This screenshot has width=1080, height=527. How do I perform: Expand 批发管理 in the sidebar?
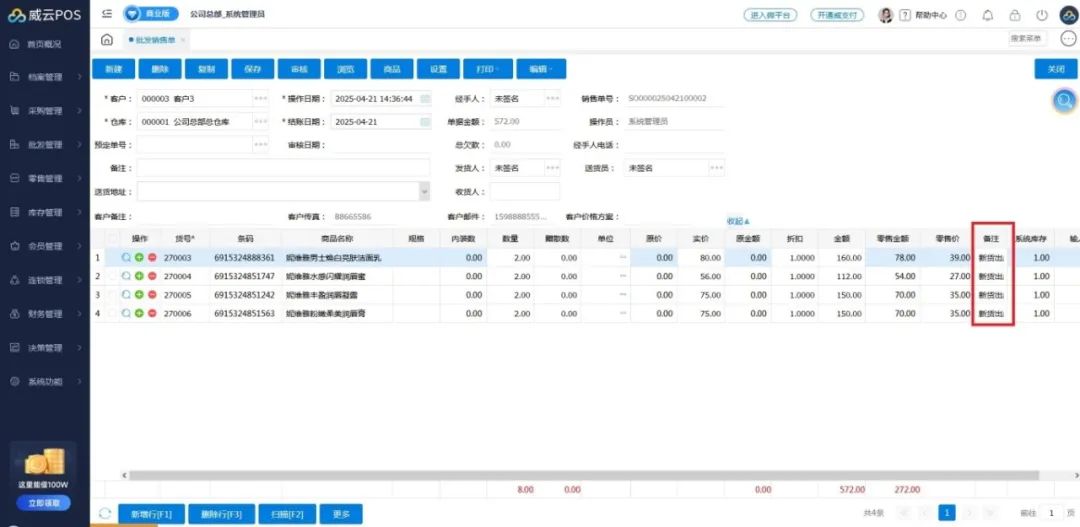click(x=45, y=145)
